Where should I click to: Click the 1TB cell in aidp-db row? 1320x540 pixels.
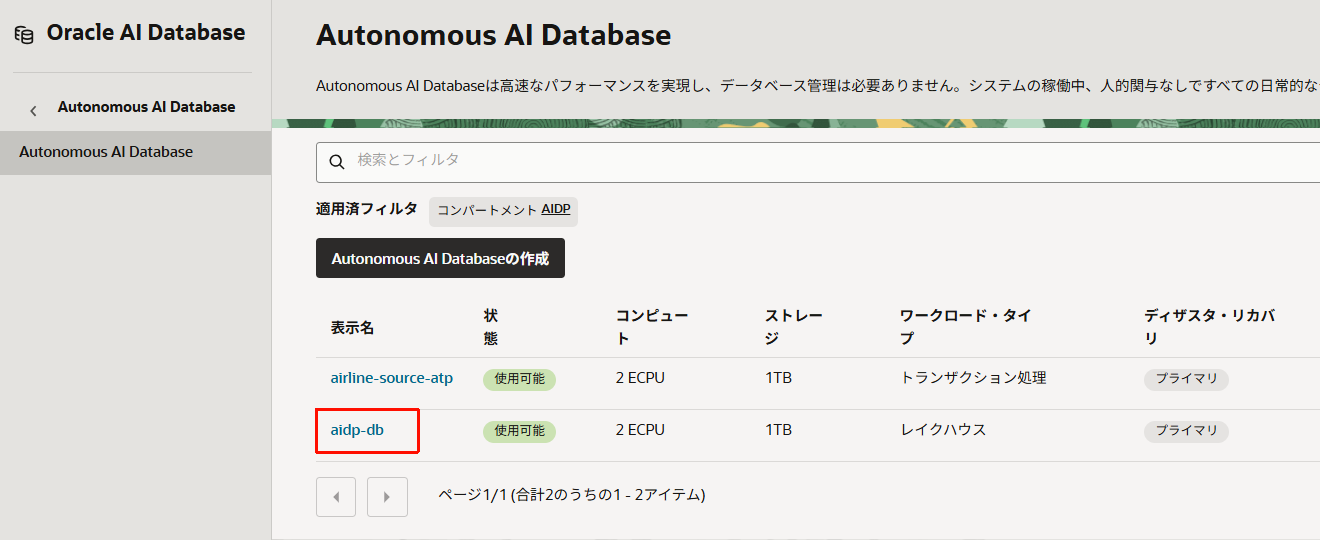click(778, 430)
